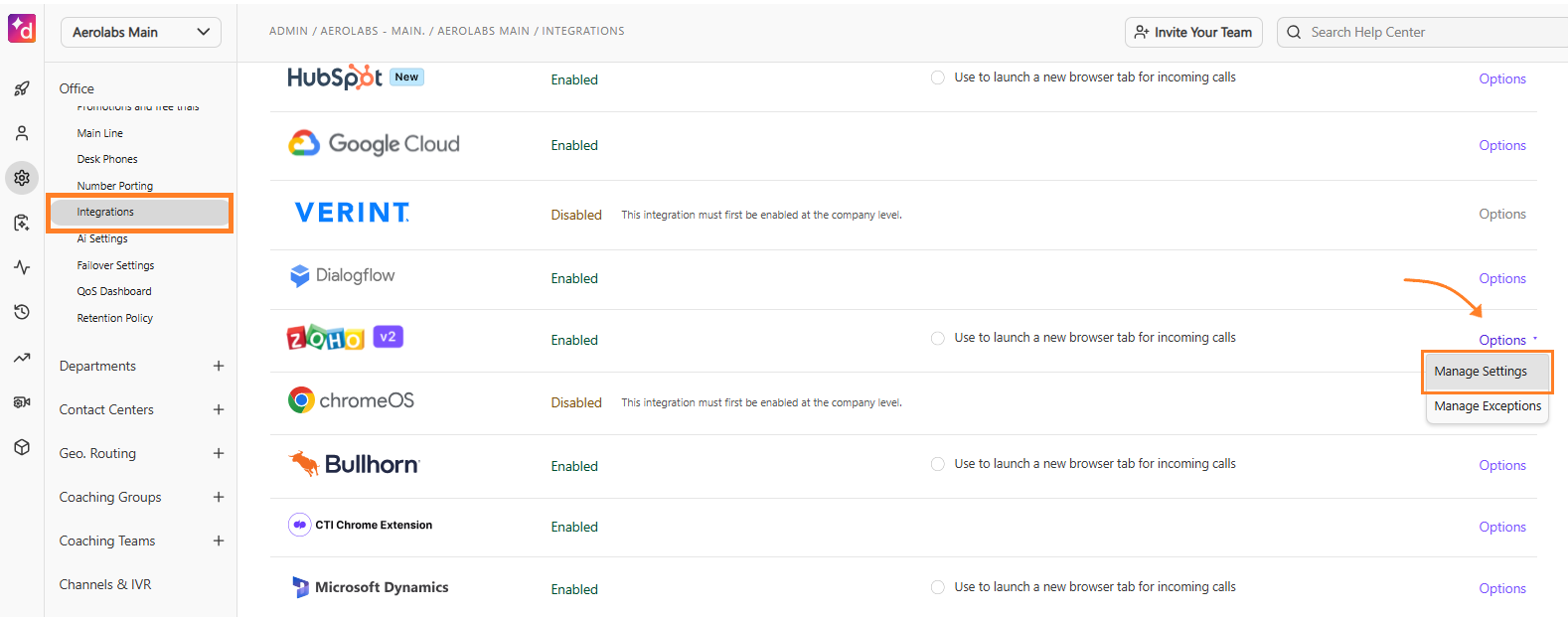Click the Bullhorn integration logo
1568x618 pixels.
[x=354, y=464]
